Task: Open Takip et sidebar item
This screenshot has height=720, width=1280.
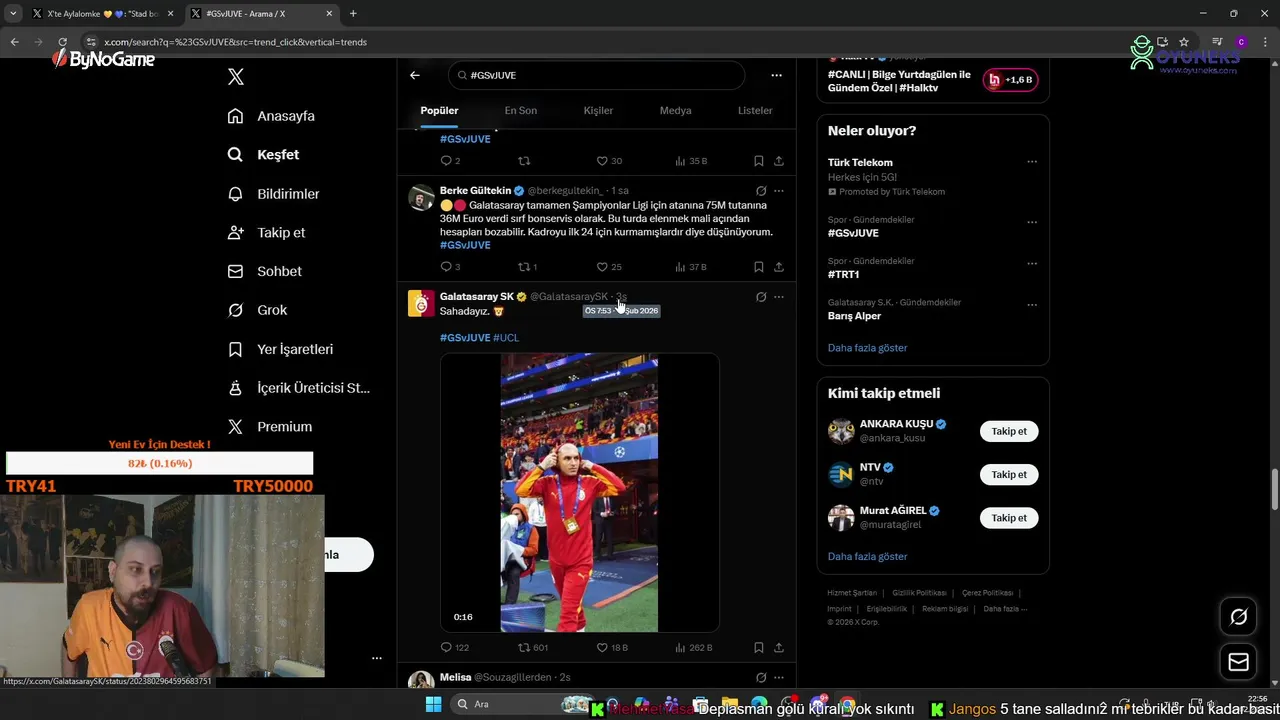Action: [266, 232]
